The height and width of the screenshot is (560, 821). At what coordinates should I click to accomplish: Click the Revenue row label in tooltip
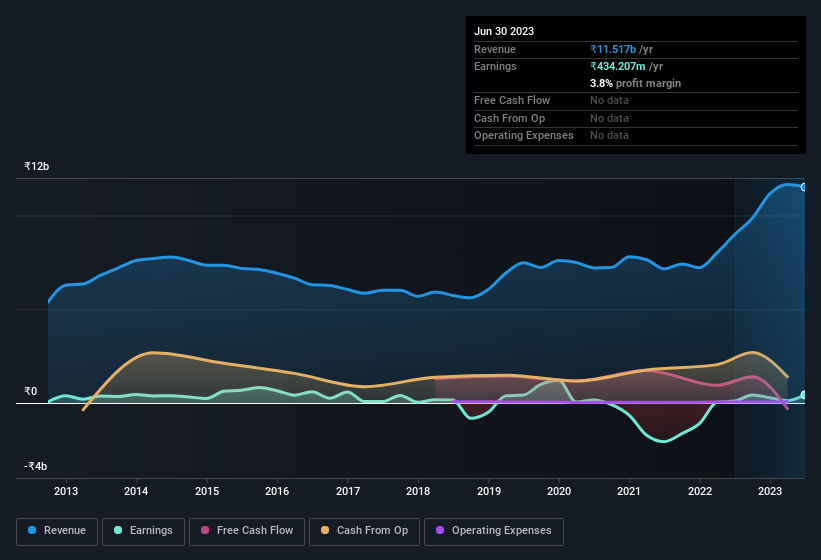[495, 49]
